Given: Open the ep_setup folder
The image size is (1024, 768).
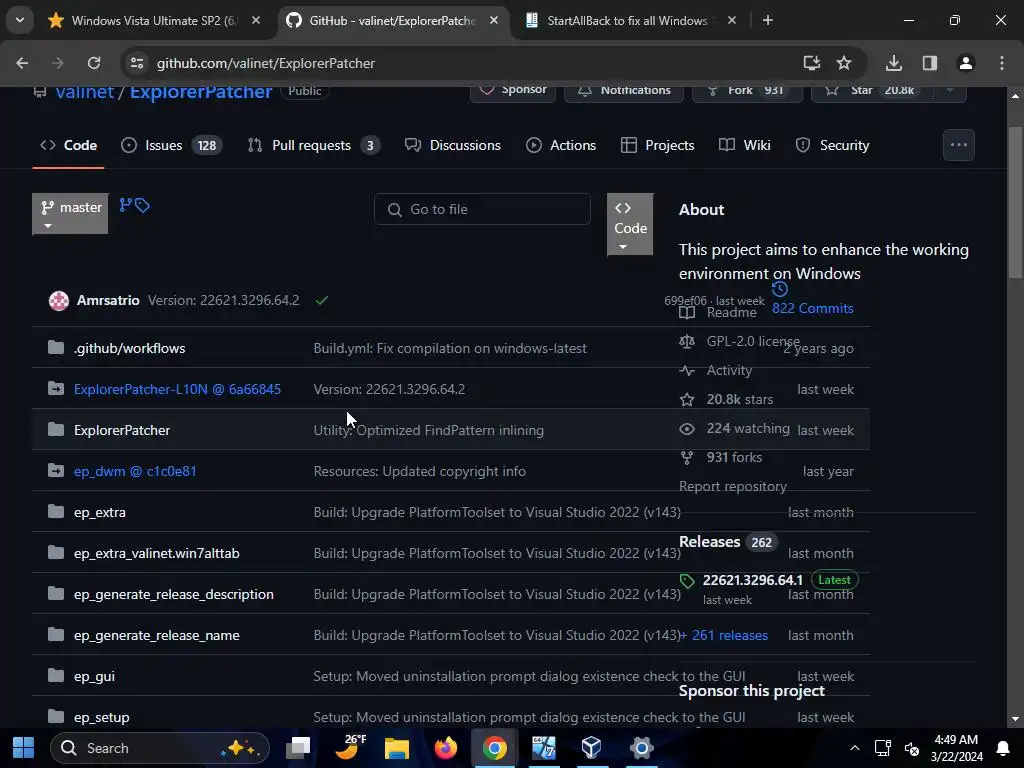Looking at the screenshot, I should click(101, 717).
